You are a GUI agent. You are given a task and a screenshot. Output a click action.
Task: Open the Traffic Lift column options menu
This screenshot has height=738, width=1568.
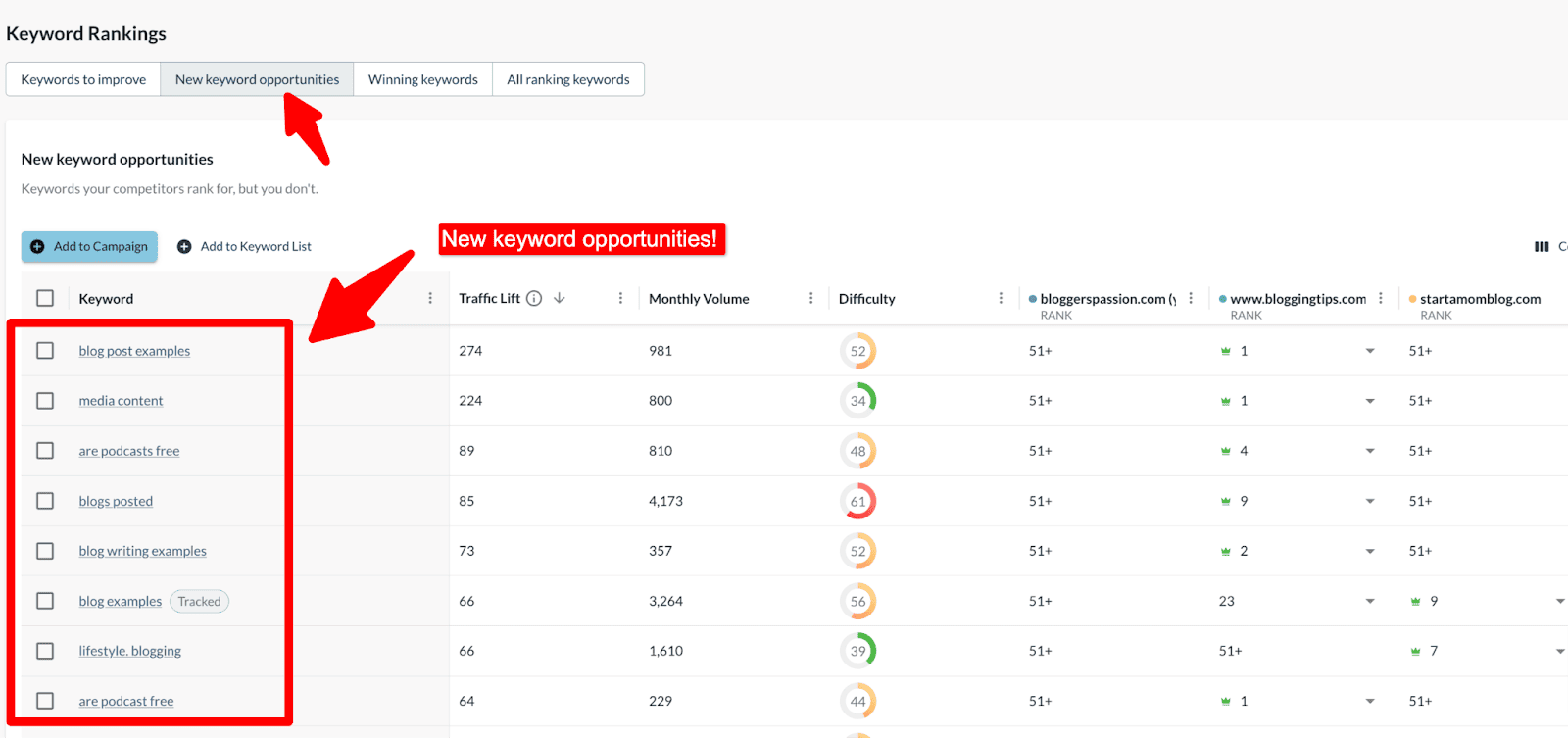click(620, 298)
